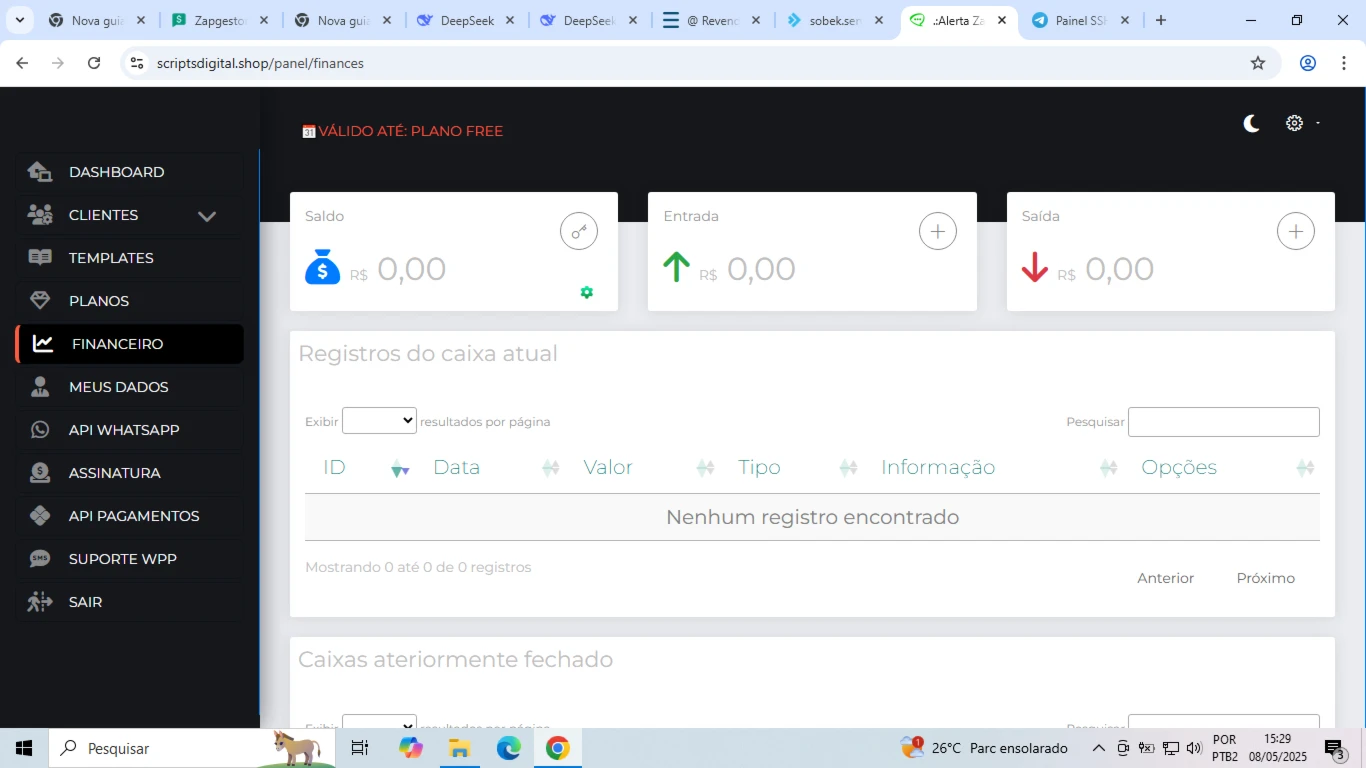This screenshot has width=1366, height=768.
Task: Click the Clientes group icon
Action: (x=40, y=215)
